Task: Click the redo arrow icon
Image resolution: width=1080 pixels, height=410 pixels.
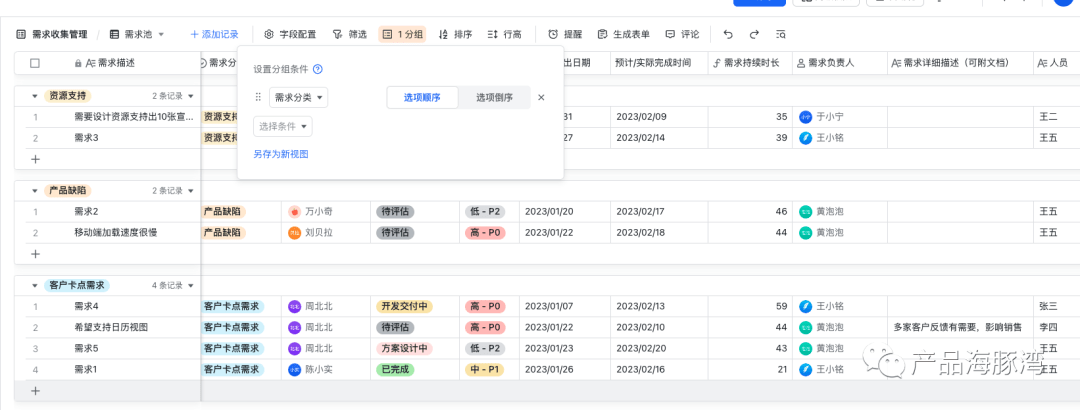Action: (754, 34)
